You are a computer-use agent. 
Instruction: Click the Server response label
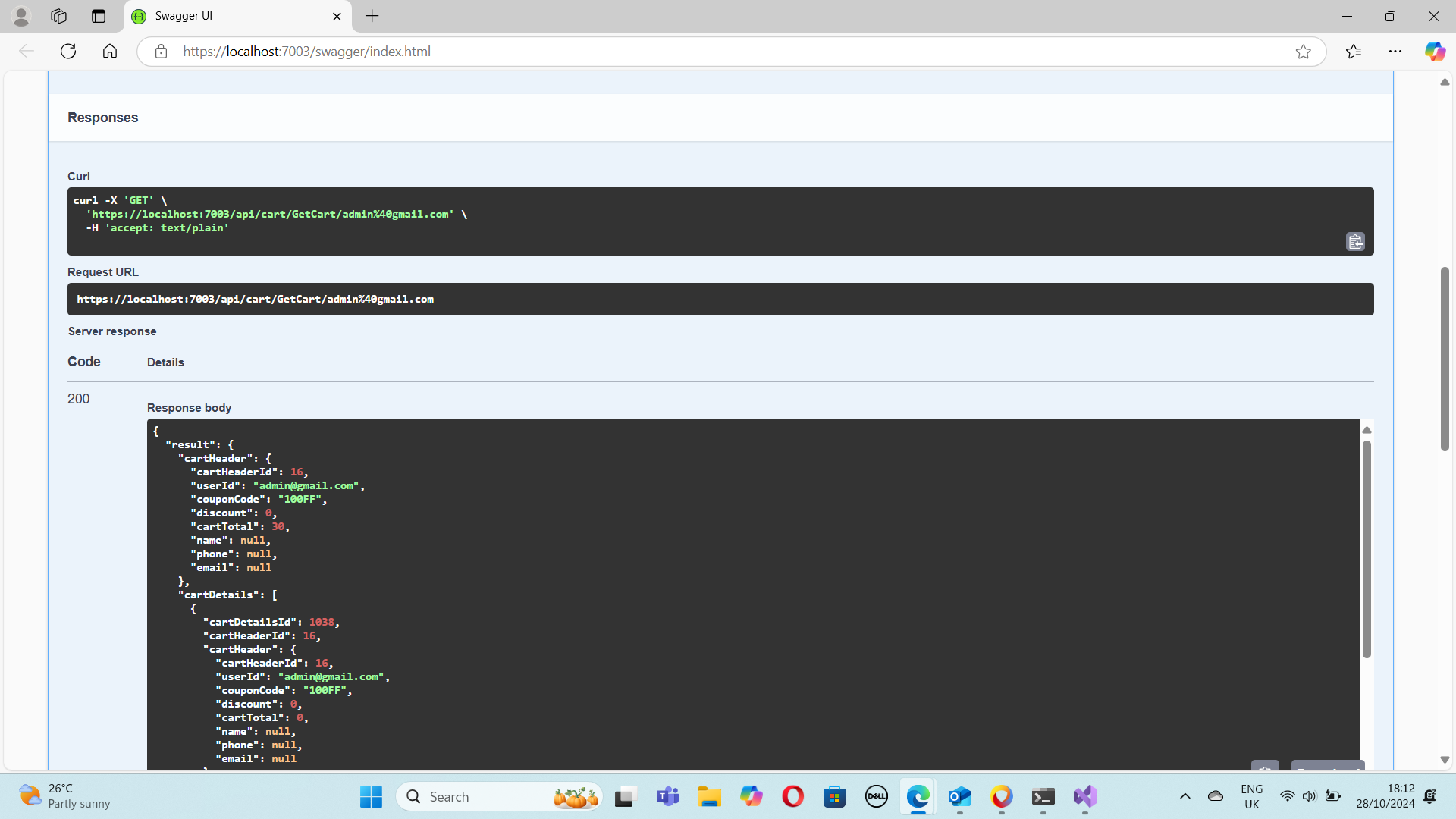(112, 331)
